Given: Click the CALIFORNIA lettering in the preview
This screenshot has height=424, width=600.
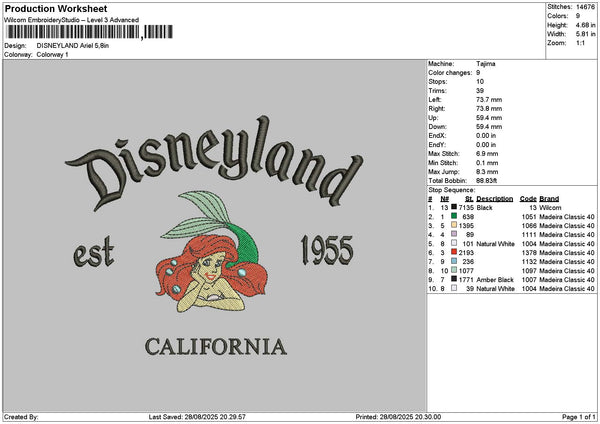Looking at the screenshot, I should click(x=216, y=347).
